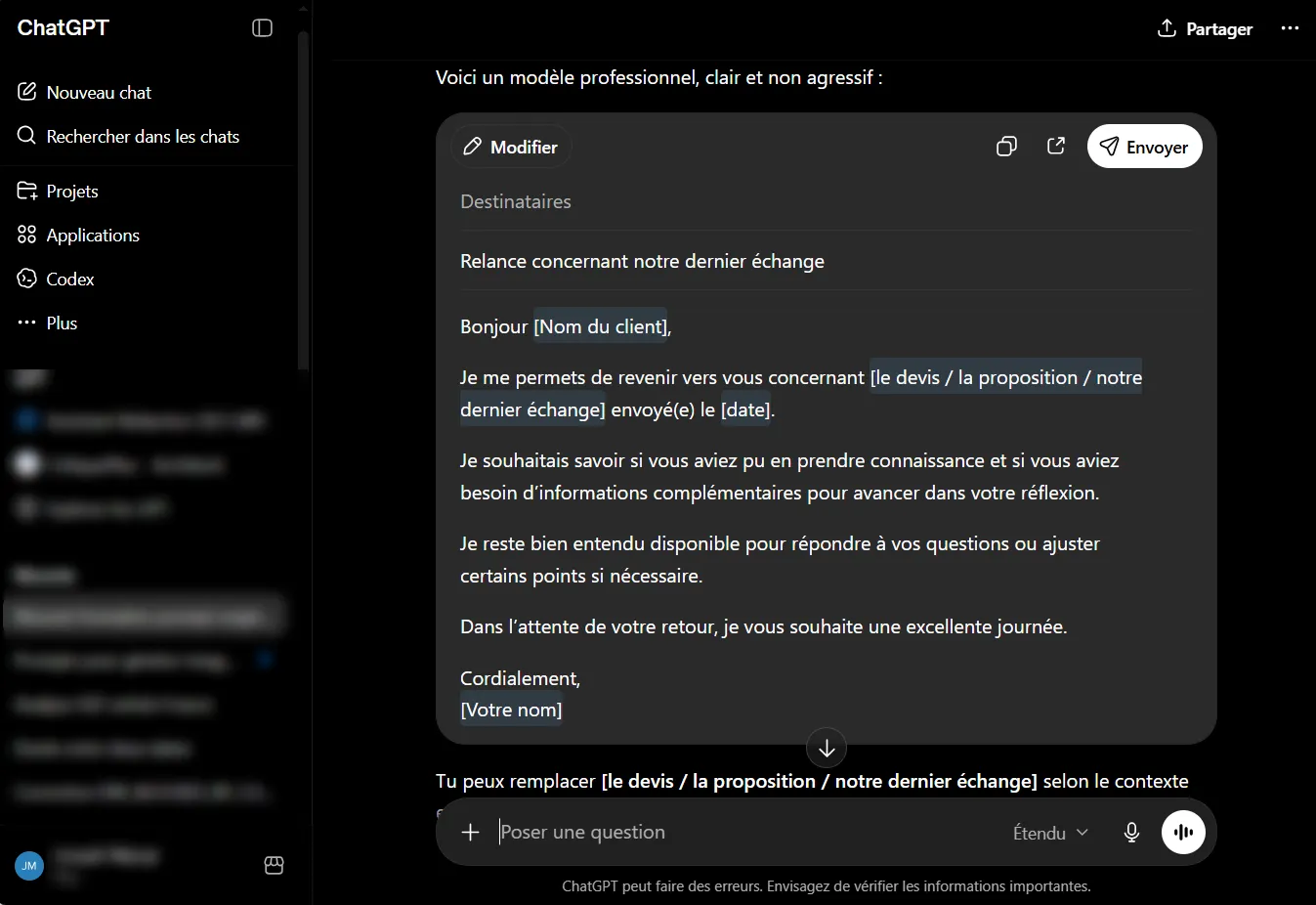Click the Envoyer button

pyautogui.click(x=1144, y=147)
